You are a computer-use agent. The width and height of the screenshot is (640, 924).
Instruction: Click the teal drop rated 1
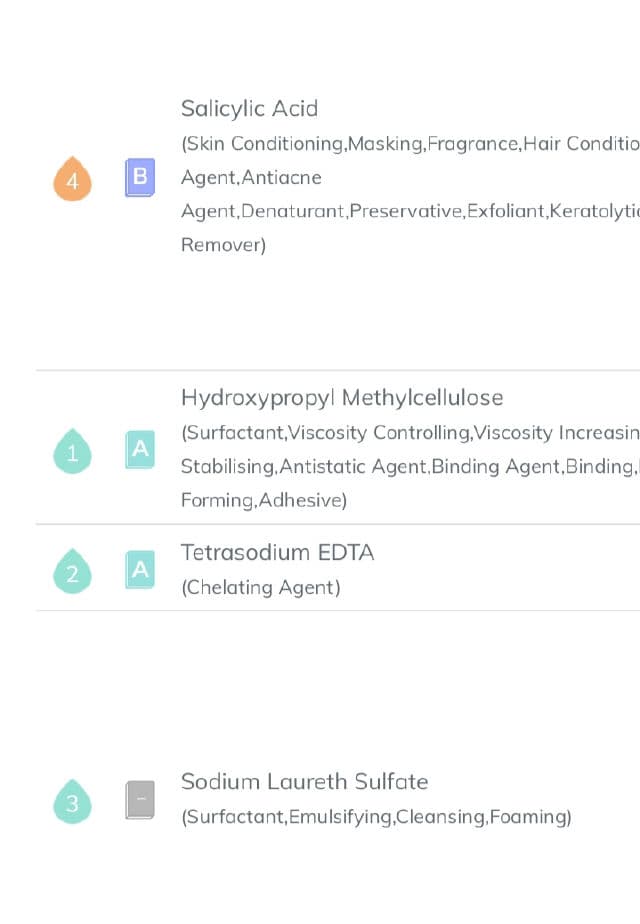(x=72, y=452)
